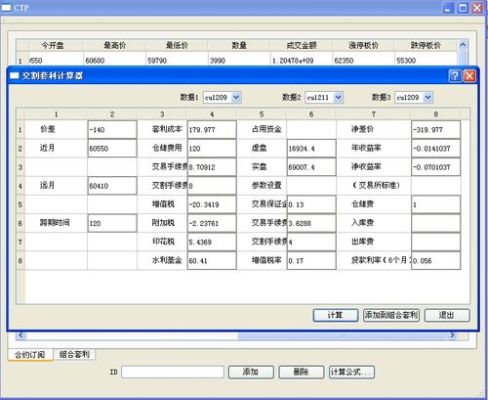This screenshot has height=400, width=488.
Task: Click the 退出 button in dialog
Action: [447, 315]
